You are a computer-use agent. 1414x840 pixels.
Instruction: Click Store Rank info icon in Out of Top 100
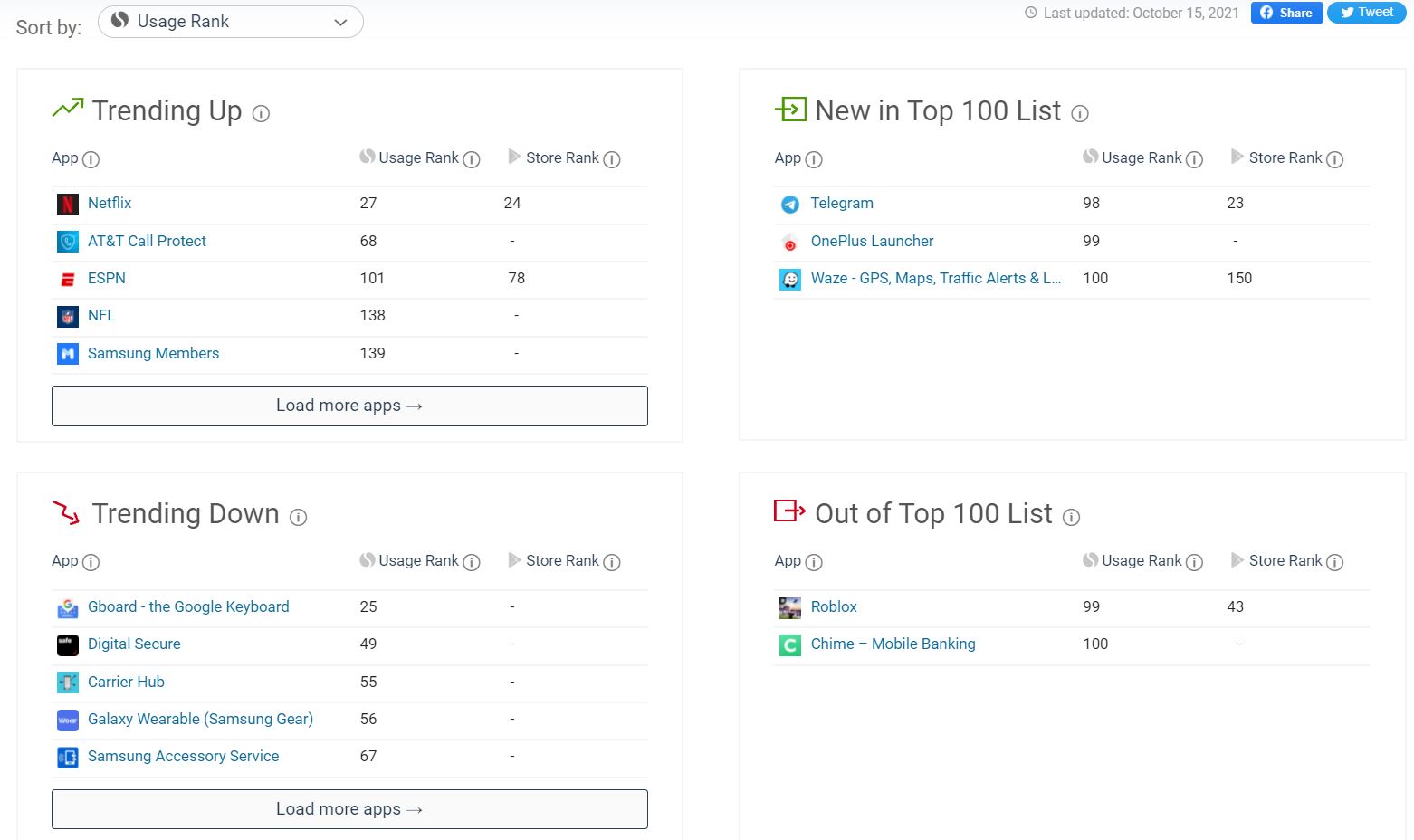tap(1334, 563)
